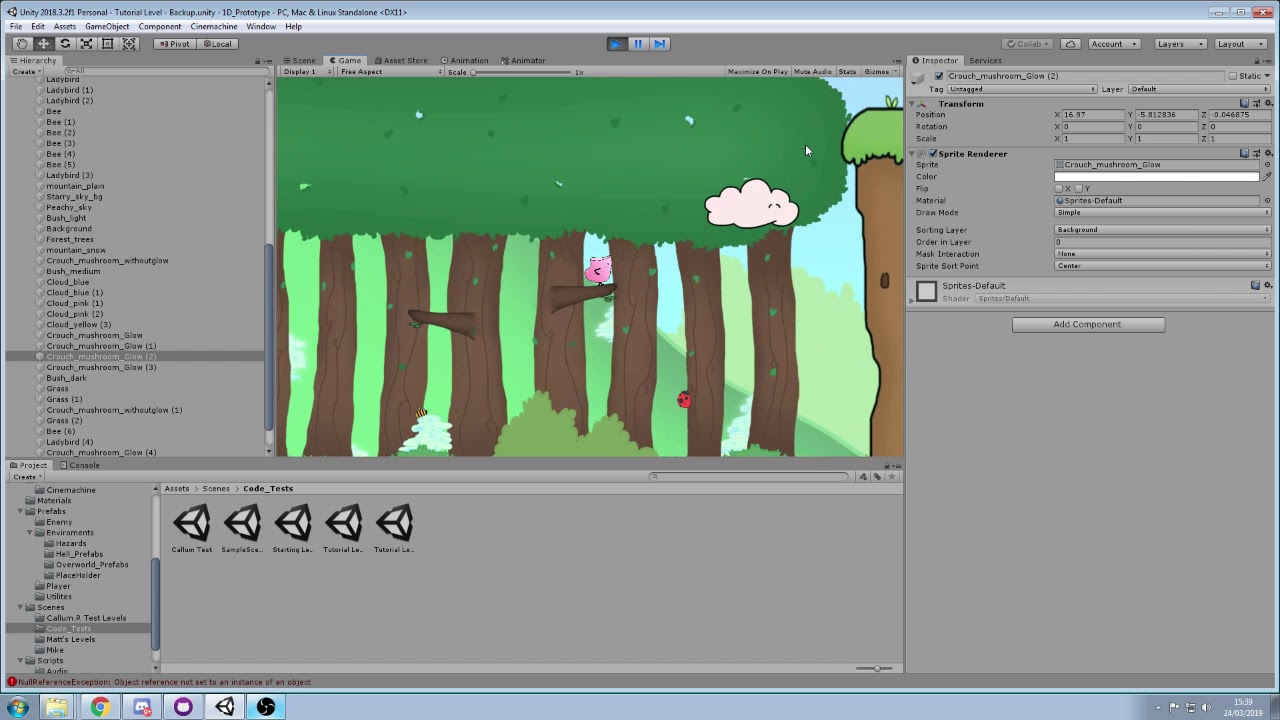Open the GameObject menu

(x=107, y=27)
